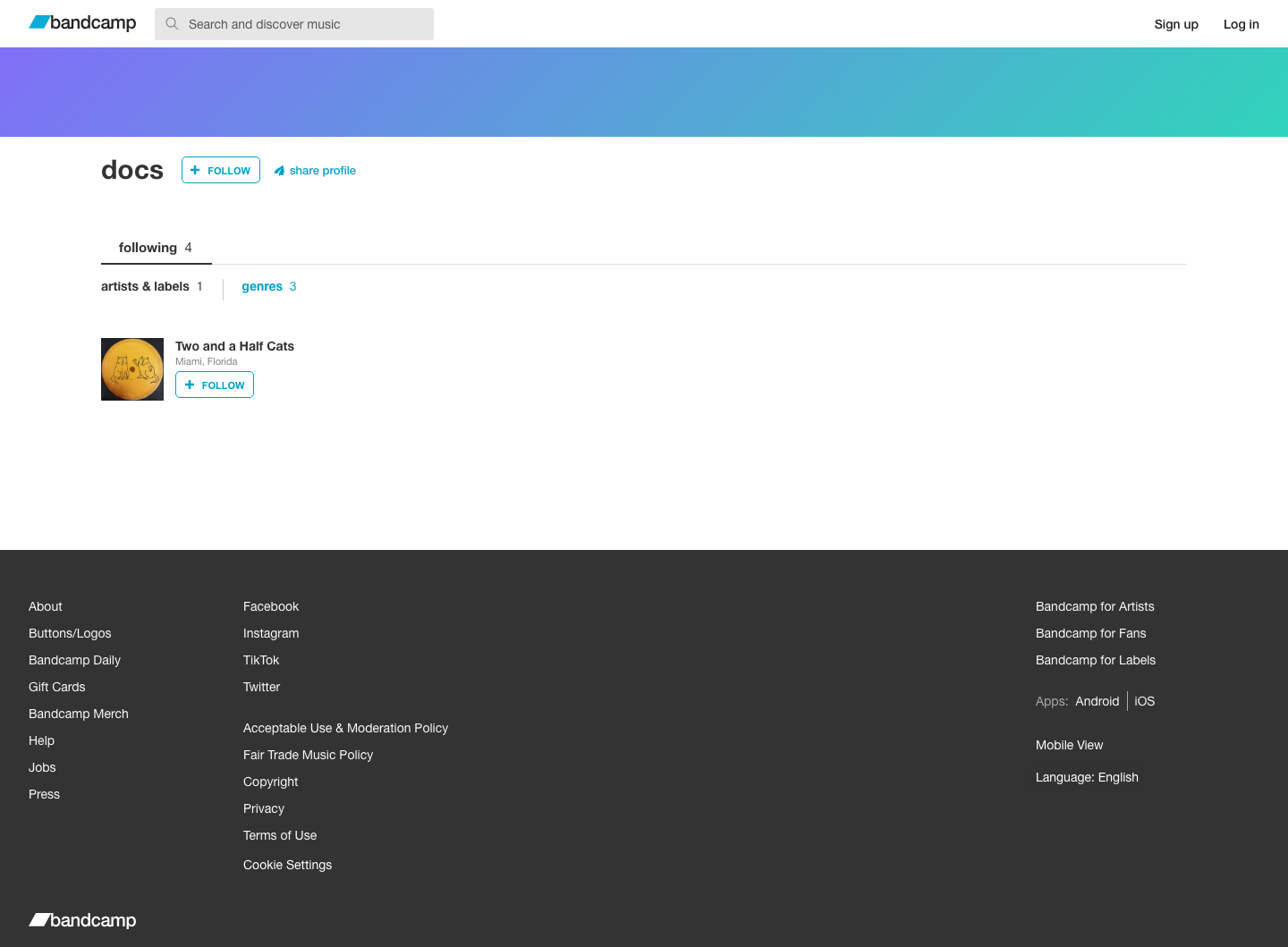Screen dimensions: 1288x947
Task: Visit the Instagram link
Action: point(271,633)
